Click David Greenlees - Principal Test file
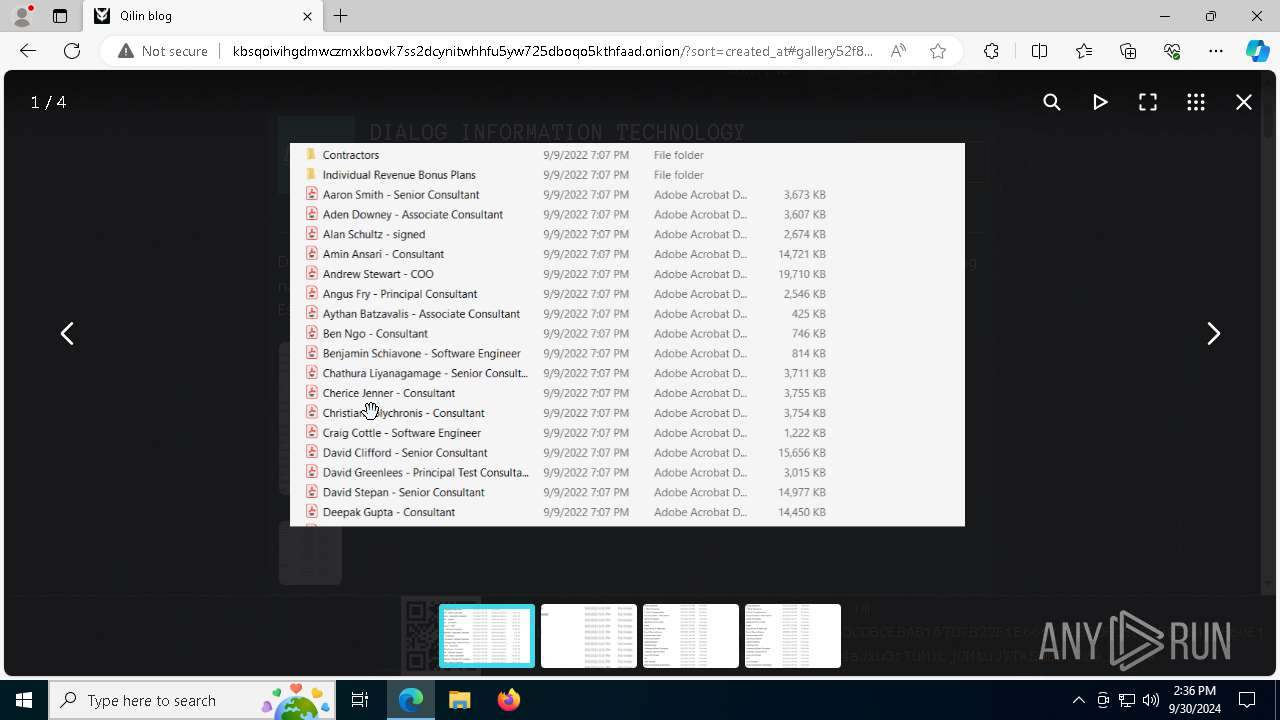 [x=627, y=472]
